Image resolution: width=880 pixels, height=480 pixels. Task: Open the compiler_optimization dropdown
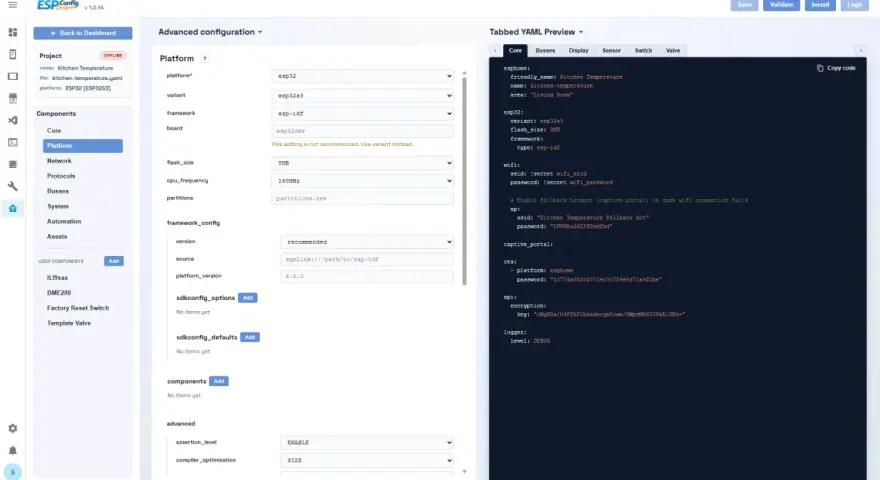[x=367, y=460]
